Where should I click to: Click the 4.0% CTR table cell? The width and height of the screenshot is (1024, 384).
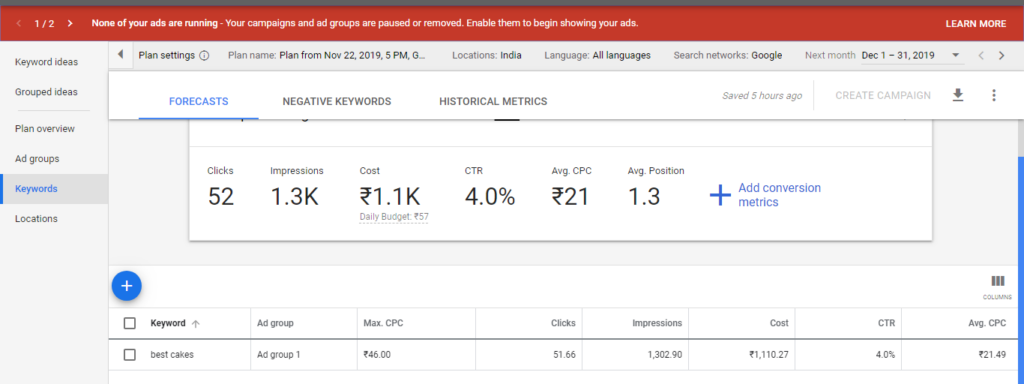tap(886, 355)
